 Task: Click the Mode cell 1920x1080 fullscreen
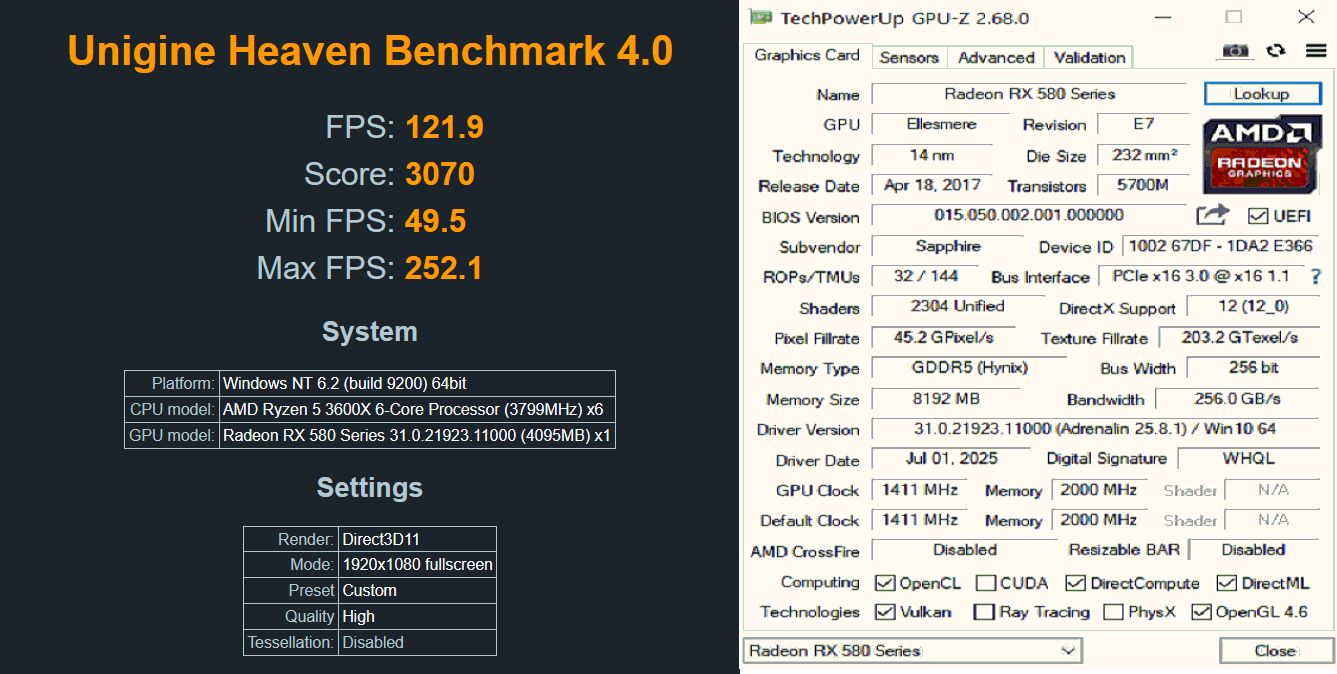(x=417, y=564)
